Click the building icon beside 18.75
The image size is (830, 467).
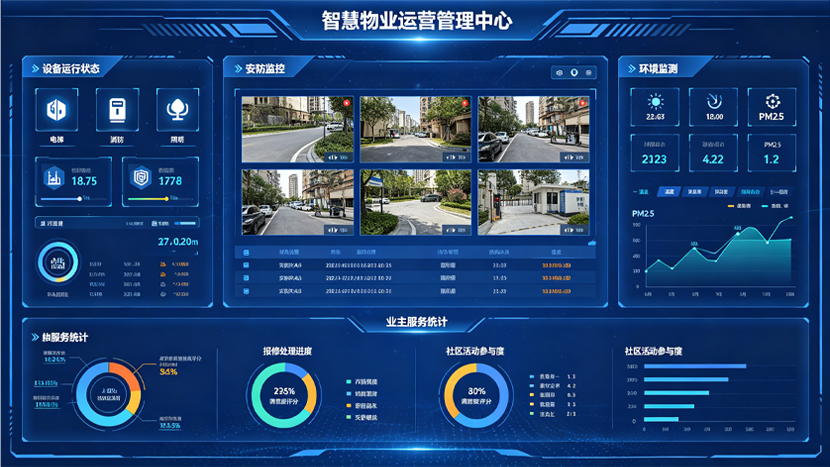click(x=54, y=176)
